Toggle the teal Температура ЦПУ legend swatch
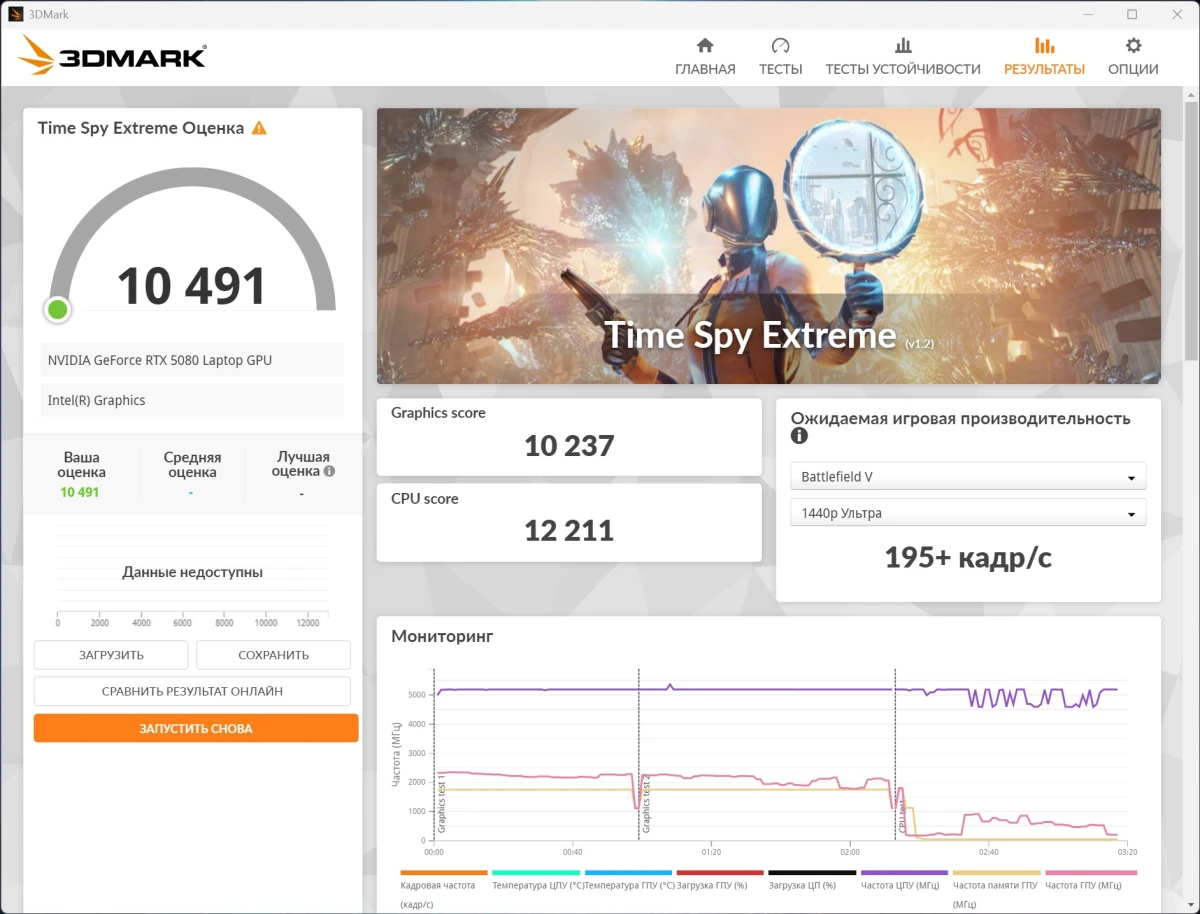 tap(536, 873)
